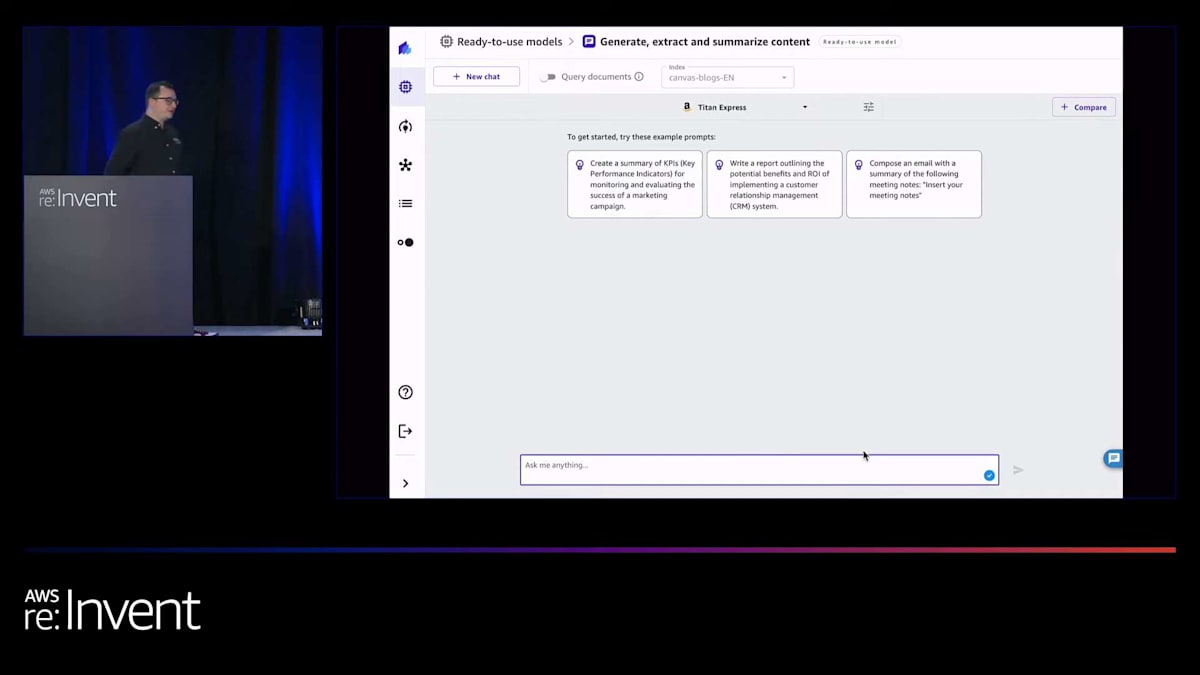
Task: Click lightbulb icon on email prompt card
Action: click(858, 165)
